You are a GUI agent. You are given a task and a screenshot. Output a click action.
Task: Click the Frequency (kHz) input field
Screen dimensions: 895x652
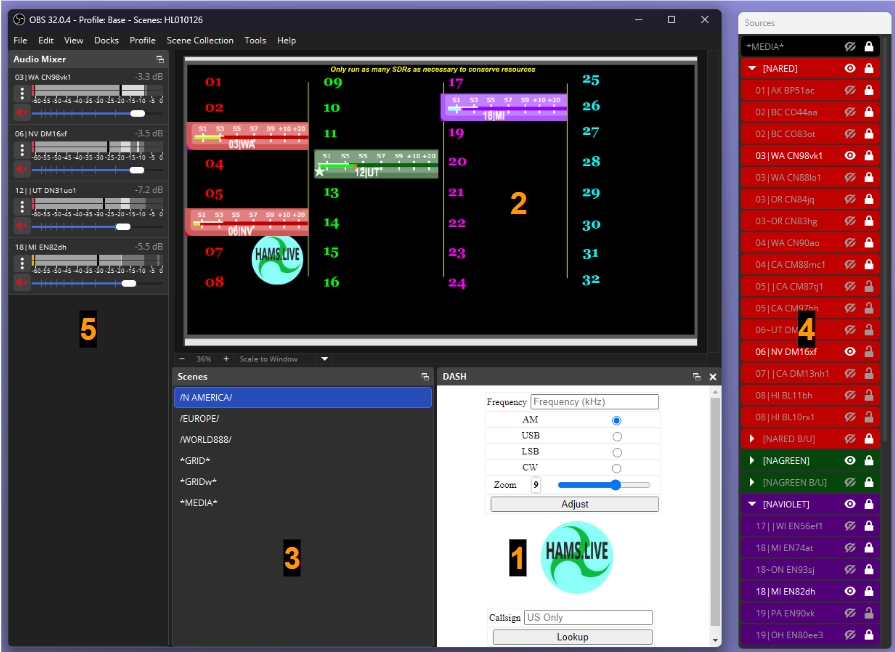(x=594, y=402)
